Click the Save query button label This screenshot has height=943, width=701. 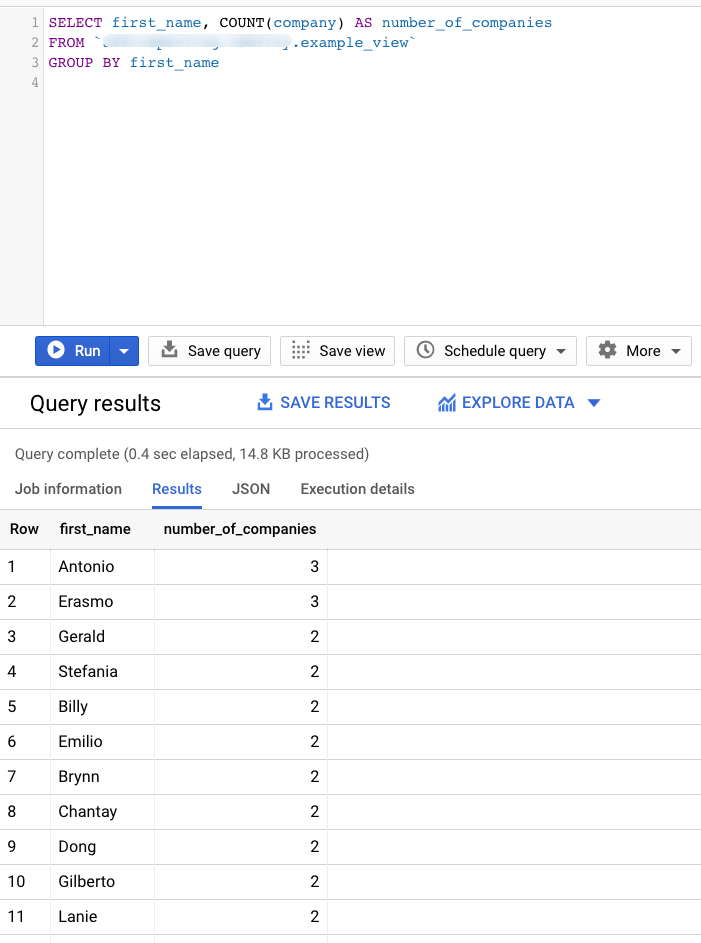[x=224, y=351]
